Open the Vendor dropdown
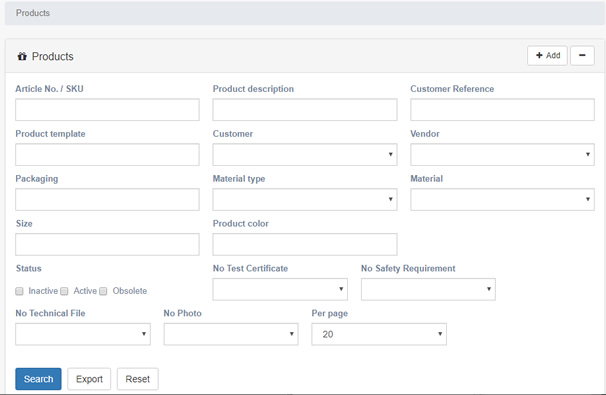Viewport: 606px width, 395px height. click(502, 155)
